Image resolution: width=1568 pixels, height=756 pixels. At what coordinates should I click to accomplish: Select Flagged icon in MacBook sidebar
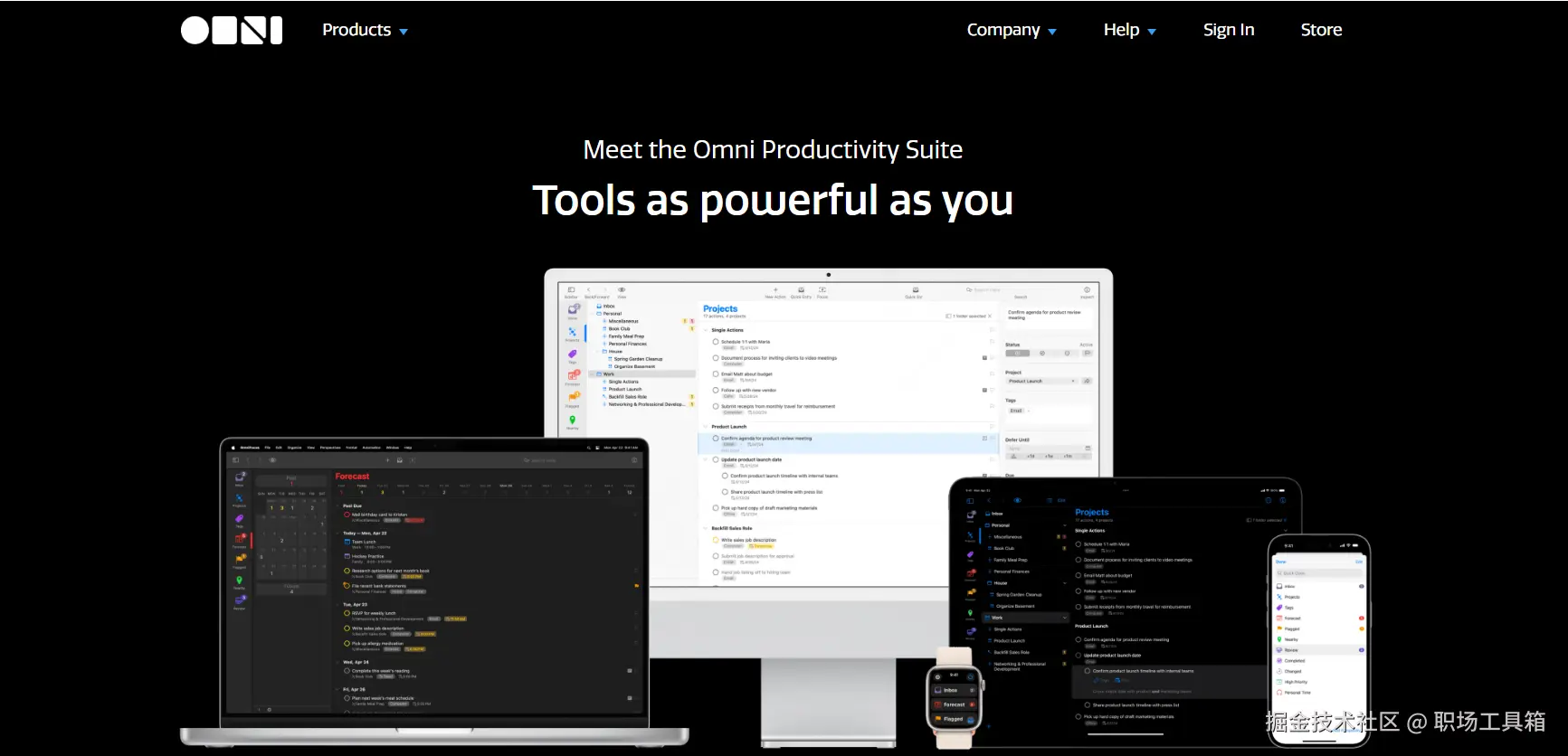(239, 560)
